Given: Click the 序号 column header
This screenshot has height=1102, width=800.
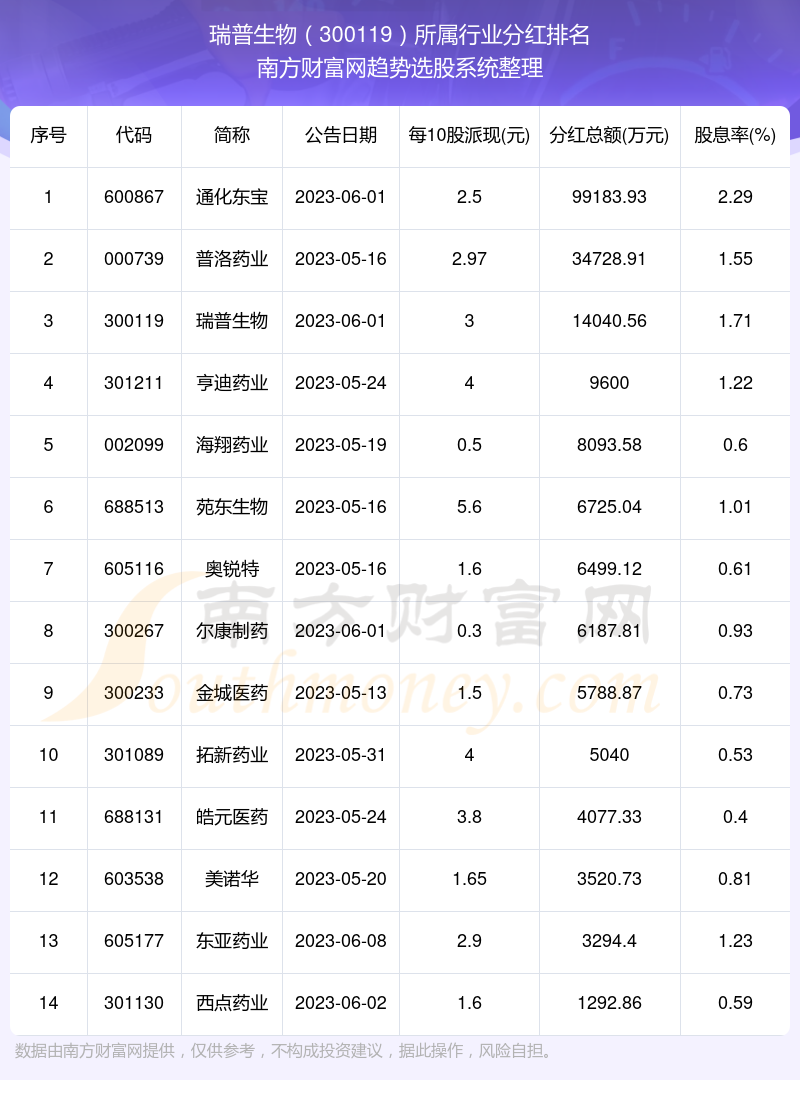Looking at the screenshot, I should (48, 135).
